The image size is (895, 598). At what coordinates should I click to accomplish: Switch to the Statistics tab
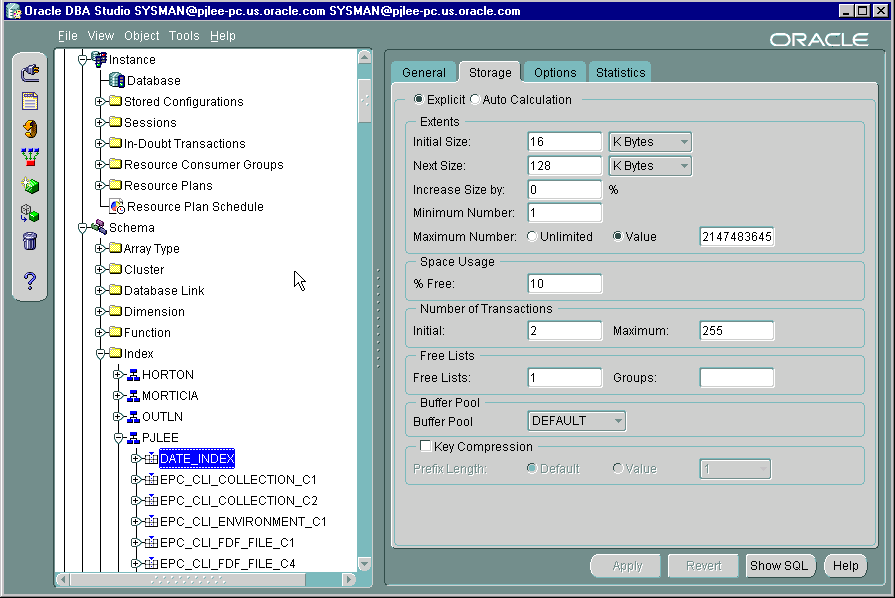(x=620, y=73)
